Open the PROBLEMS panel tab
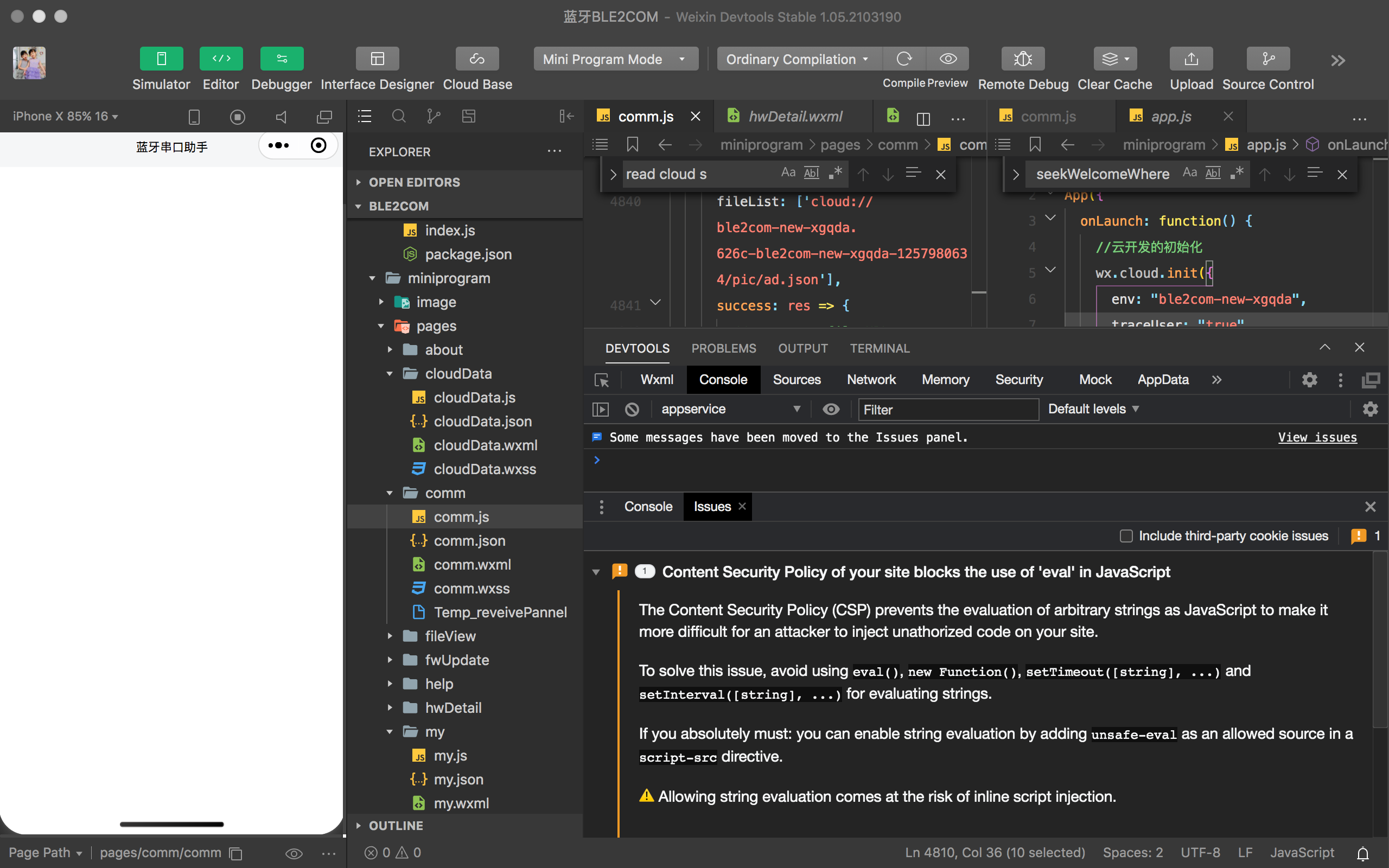The image size is (1389, 868). 723,348
